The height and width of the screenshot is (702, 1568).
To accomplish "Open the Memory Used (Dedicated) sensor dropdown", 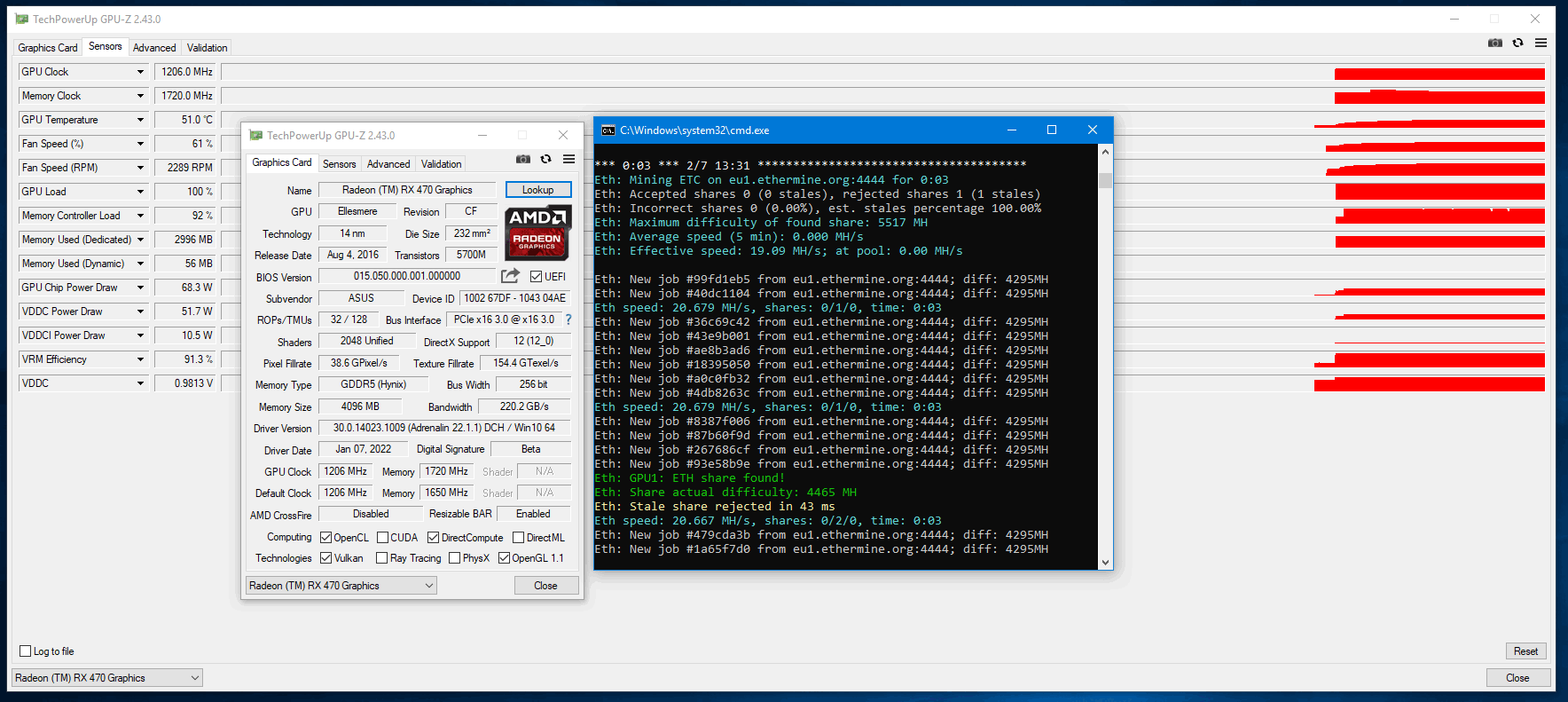I will 140,240.
